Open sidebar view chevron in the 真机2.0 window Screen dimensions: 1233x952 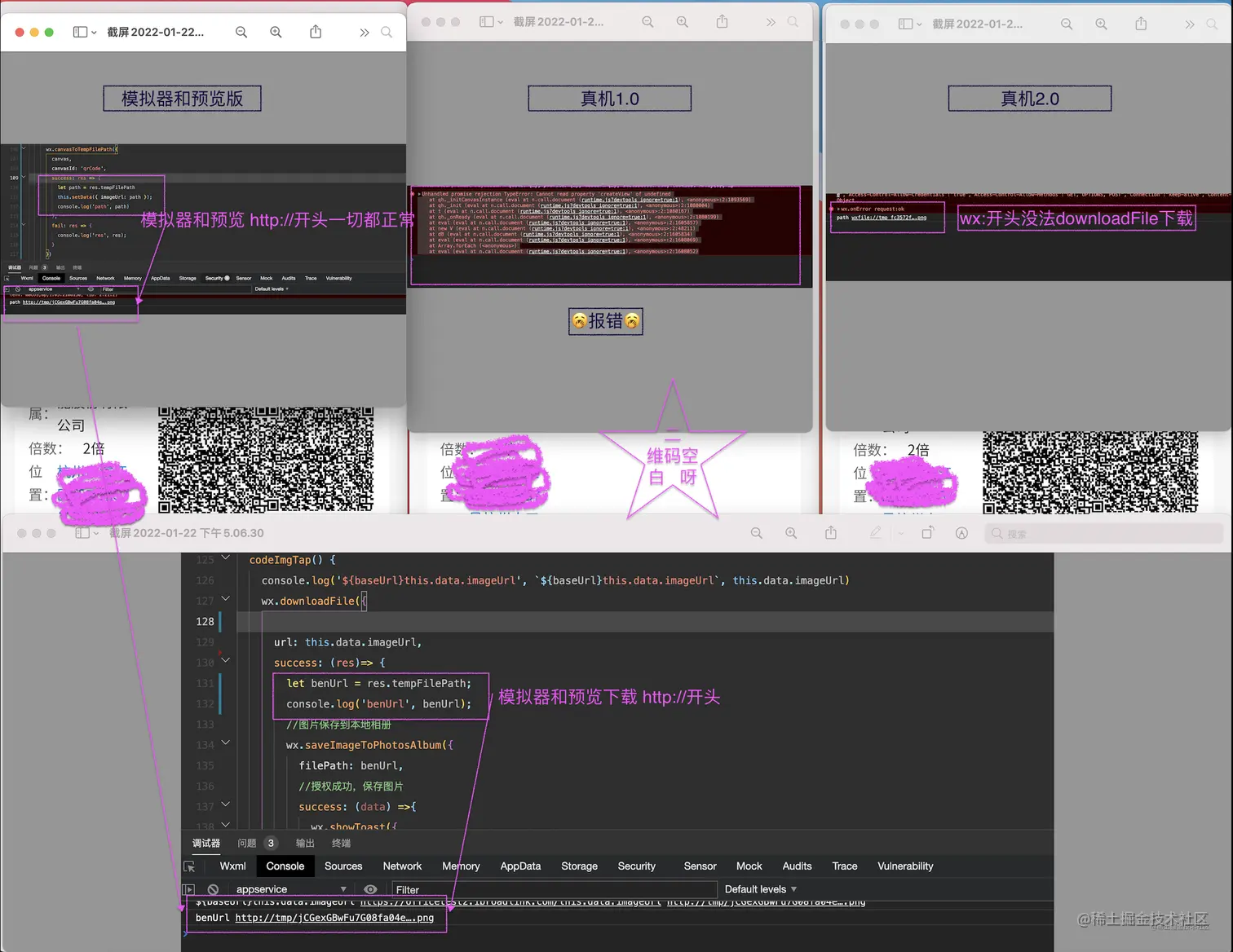click(919, 24)
